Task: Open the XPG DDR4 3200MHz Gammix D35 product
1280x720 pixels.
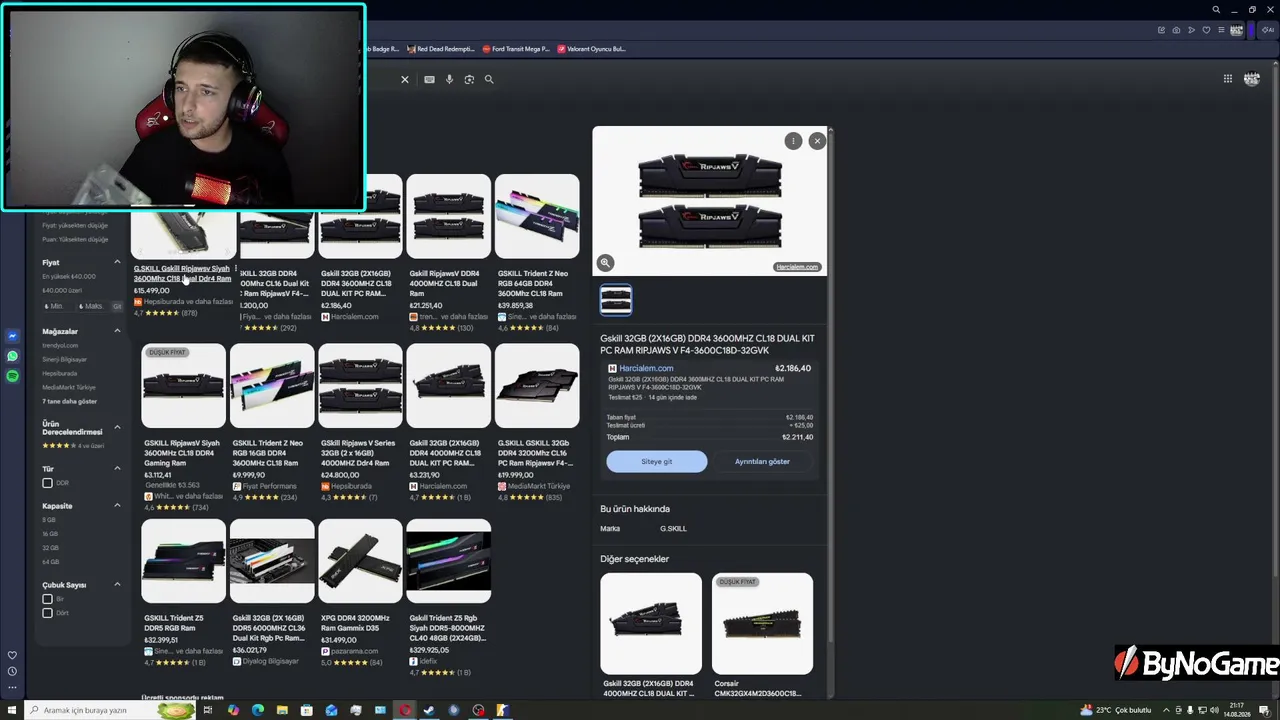Action: pos(360,593)
